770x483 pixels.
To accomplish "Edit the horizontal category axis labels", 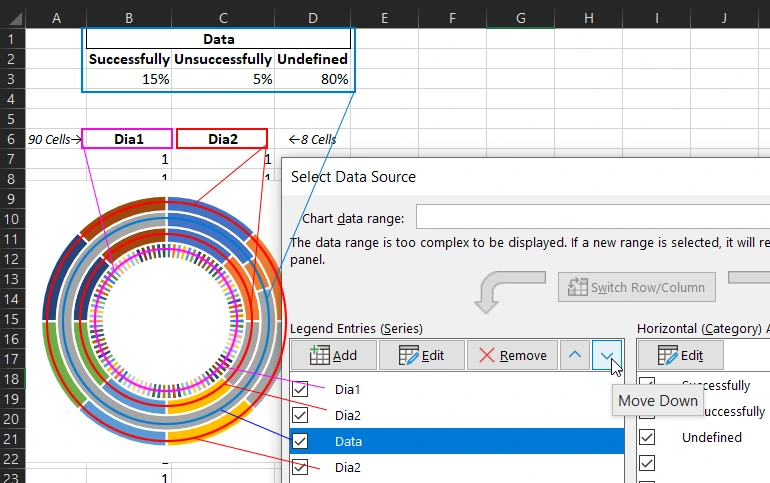I will (680, 355).
